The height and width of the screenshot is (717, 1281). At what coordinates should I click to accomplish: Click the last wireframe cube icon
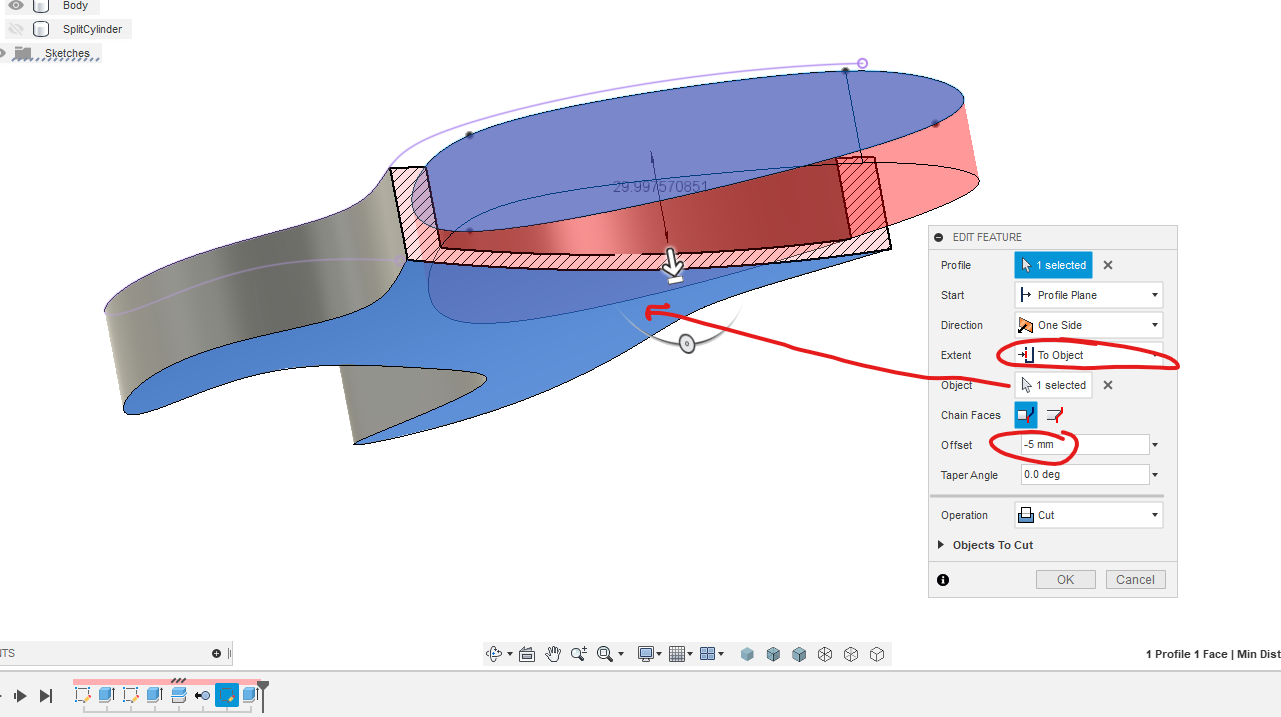(877, 654)
